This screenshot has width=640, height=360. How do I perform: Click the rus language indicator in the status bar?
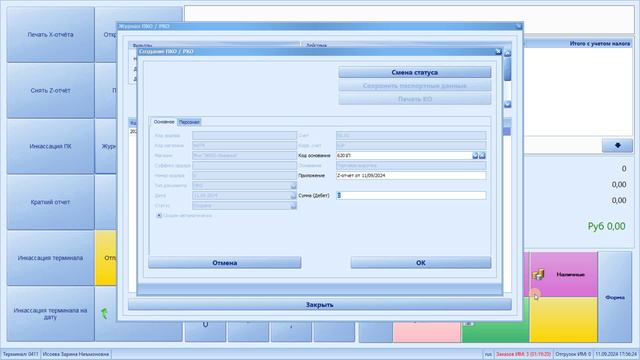click(488, 354)
